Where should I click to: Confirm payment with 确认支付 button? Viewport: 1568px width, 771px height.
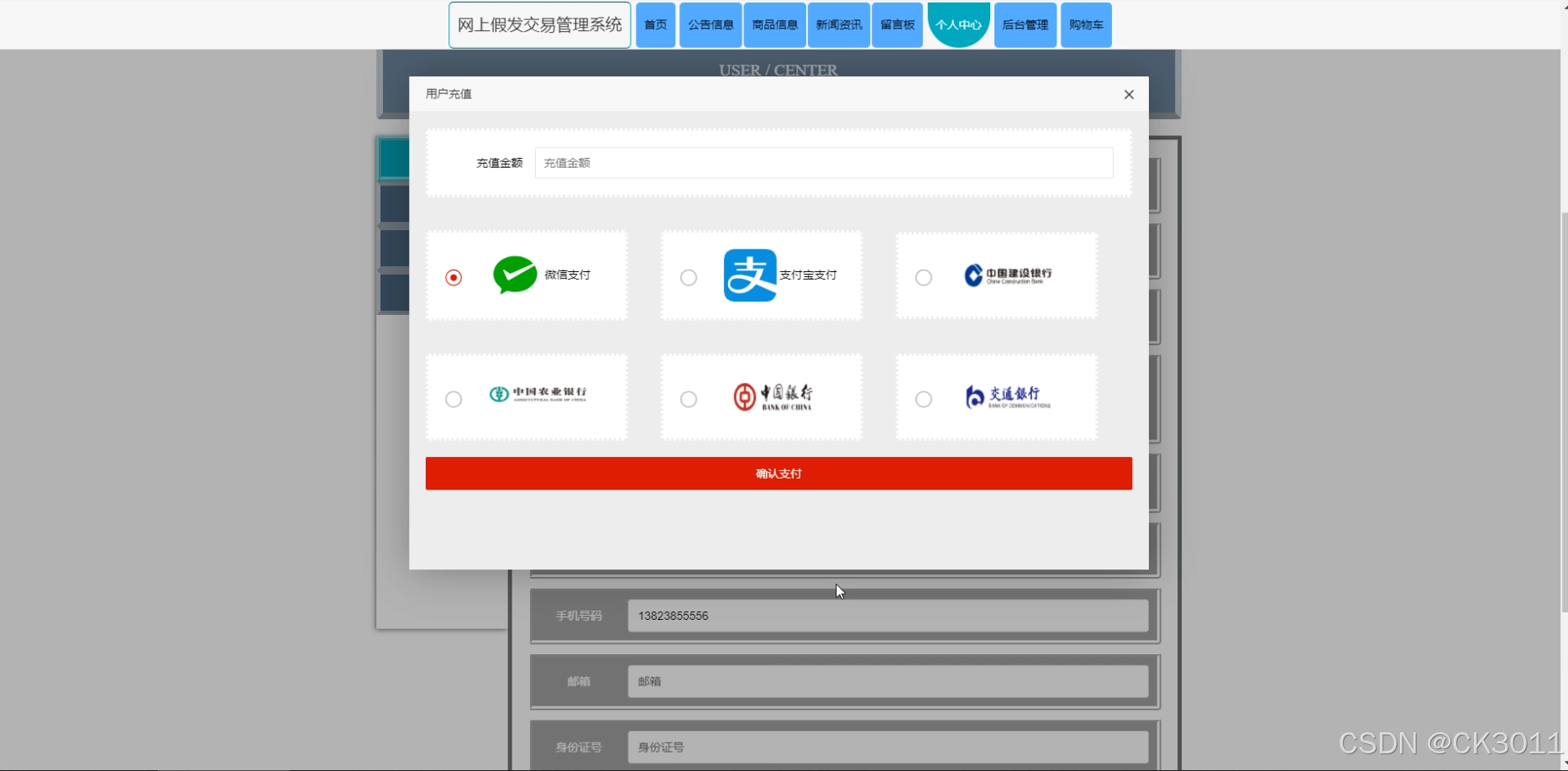pyautogui.click(x=779, y=474)
